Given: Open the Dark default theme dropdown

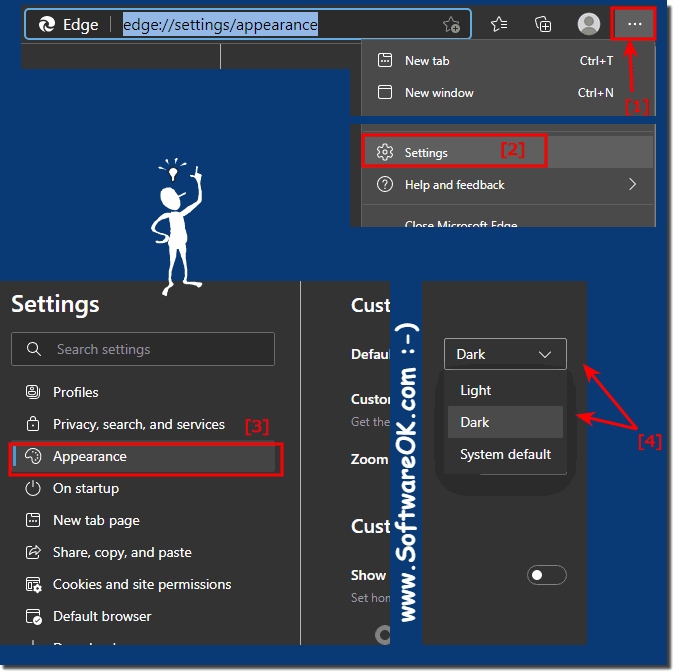Looking at the screenshot, I should tap(505, 354).
